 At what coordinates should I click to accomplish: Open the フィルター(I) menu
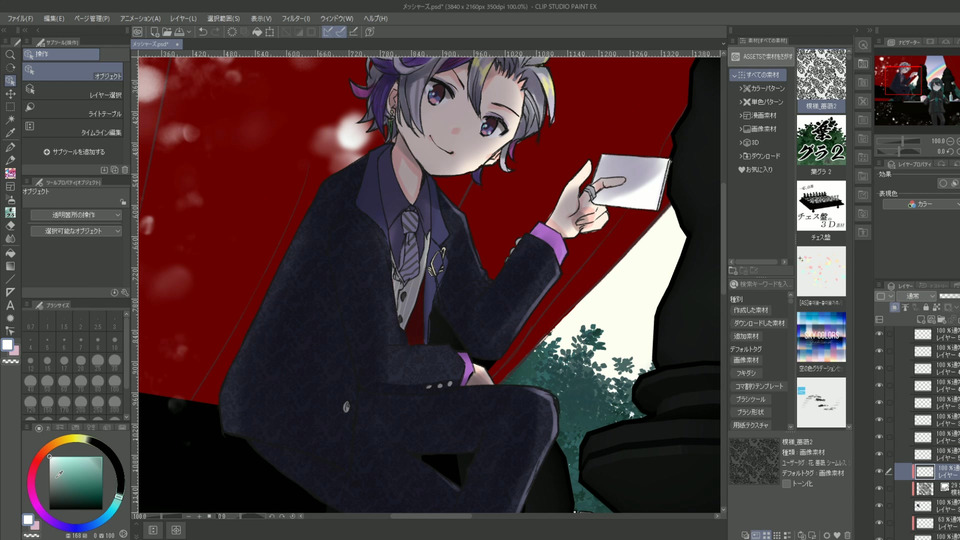point(296,18)
